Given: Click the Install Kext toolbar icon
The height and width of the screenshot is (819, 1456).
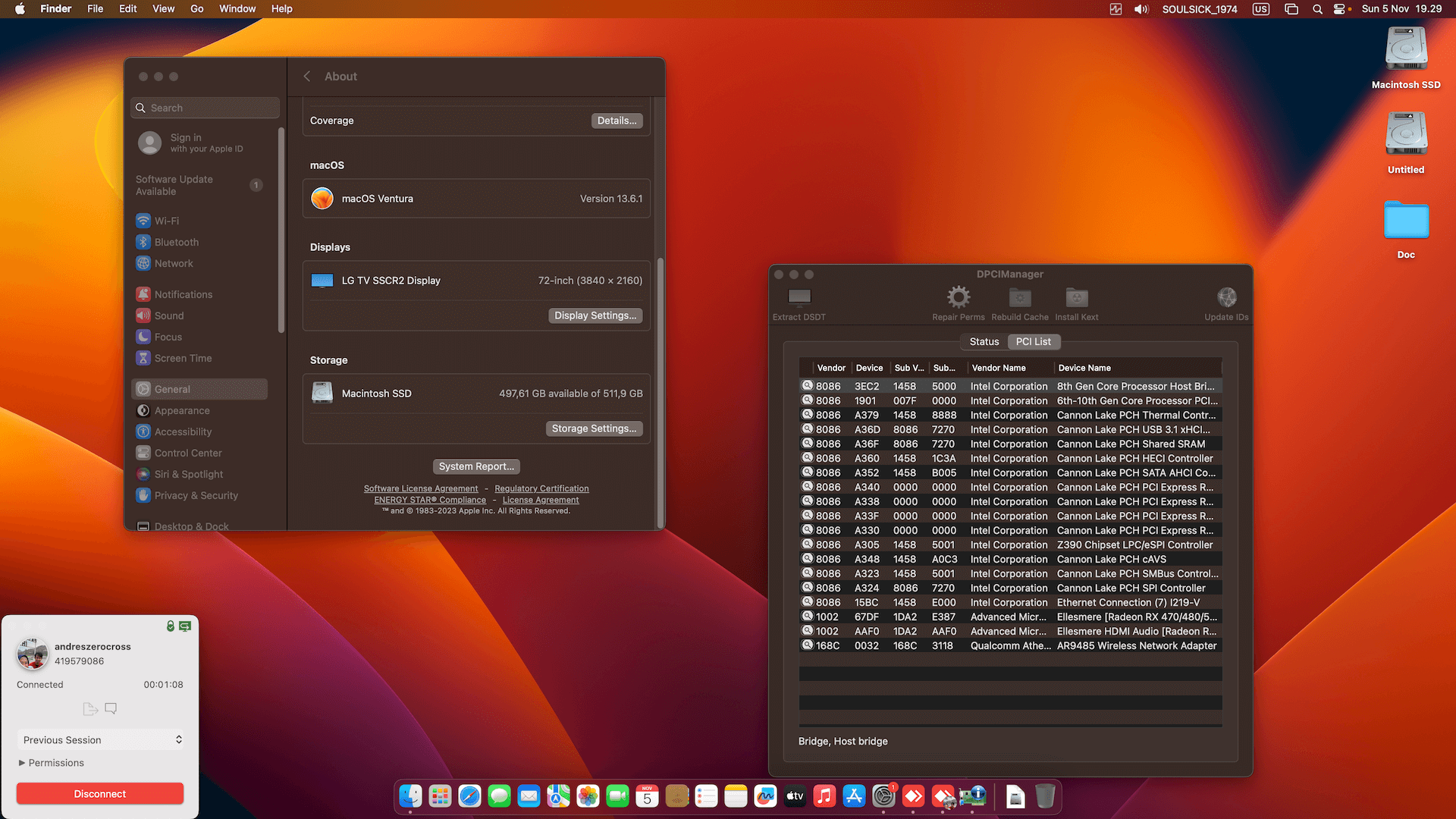Looking at the screenshot, I should (x=1076, y=301).
